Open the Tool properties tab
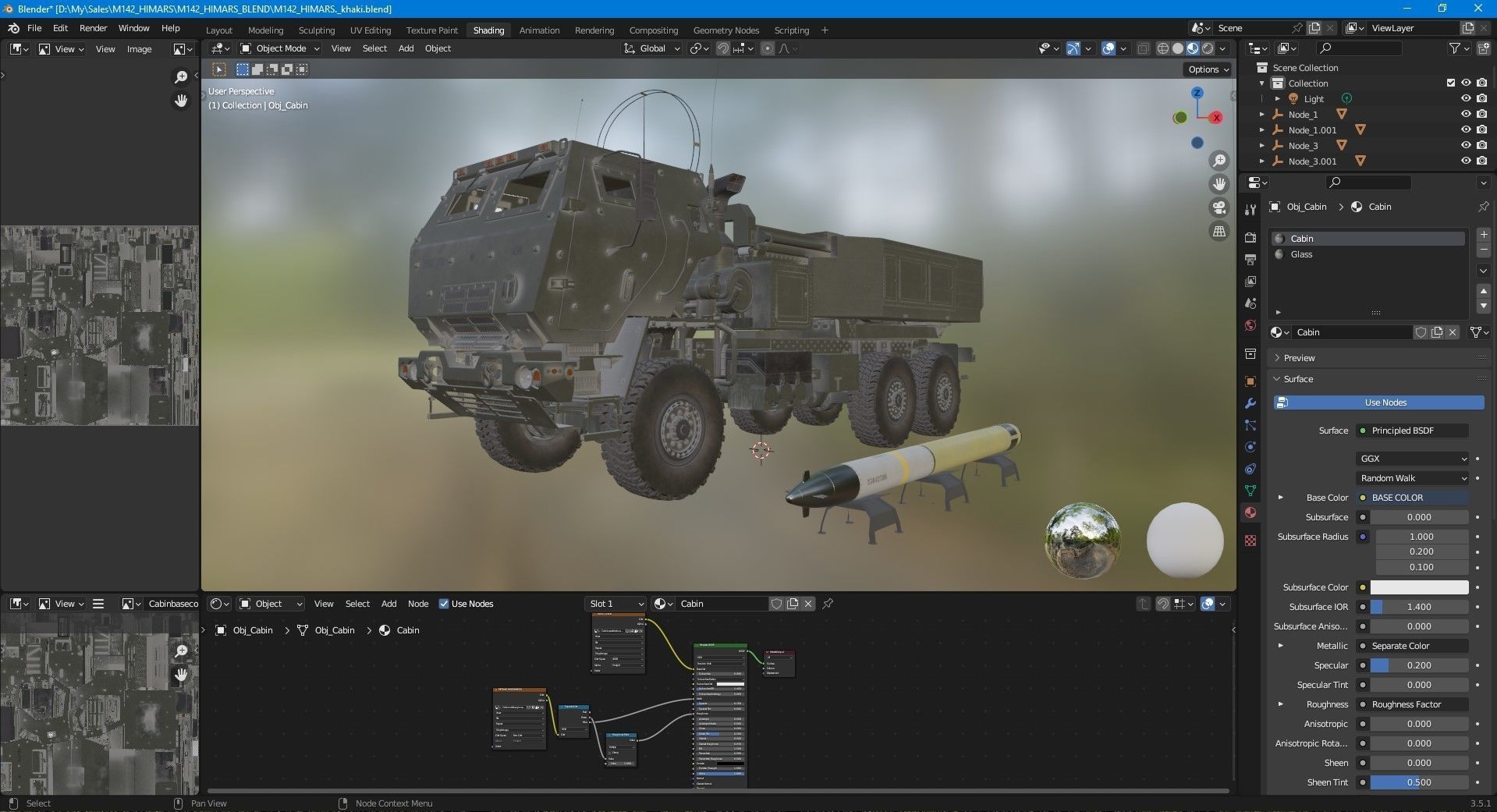Image resolution: width=1497 pixels, height=812 pixels. [x=1250, y=209]
